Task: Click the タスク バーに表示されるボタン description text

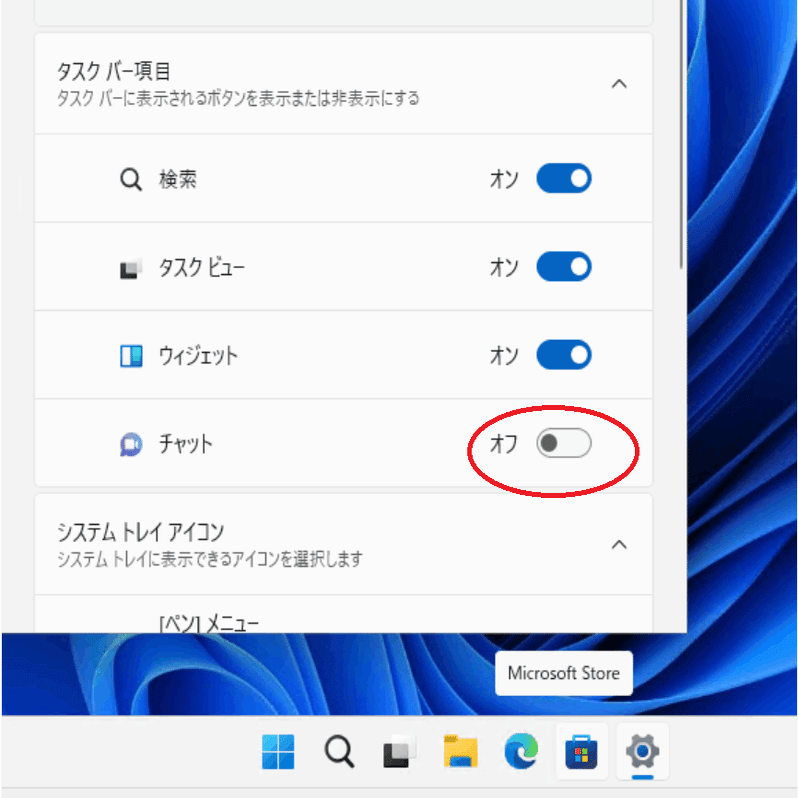Action: coord(238,98)
